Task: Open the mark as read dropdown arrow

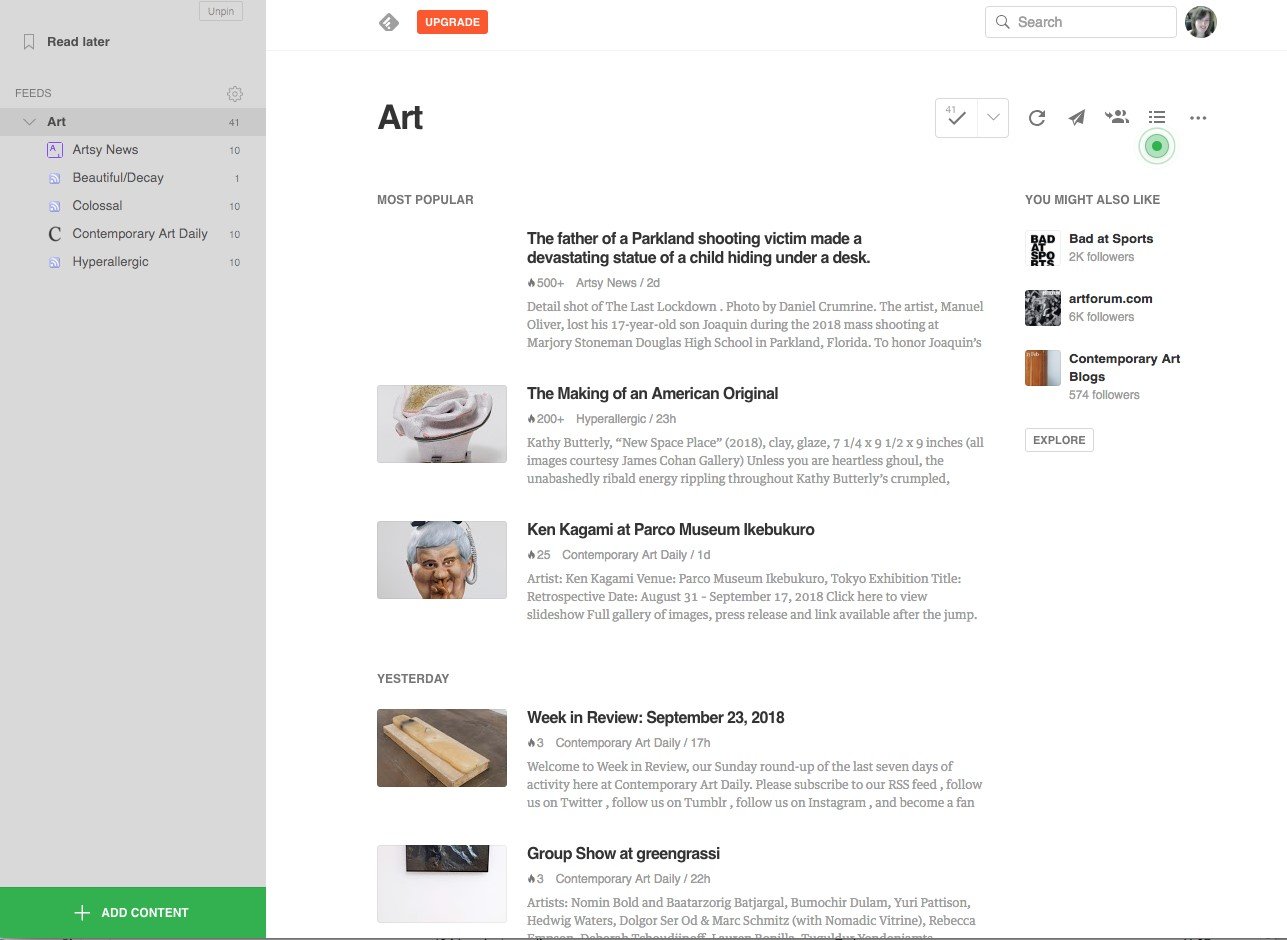Action: click(993, 118)
